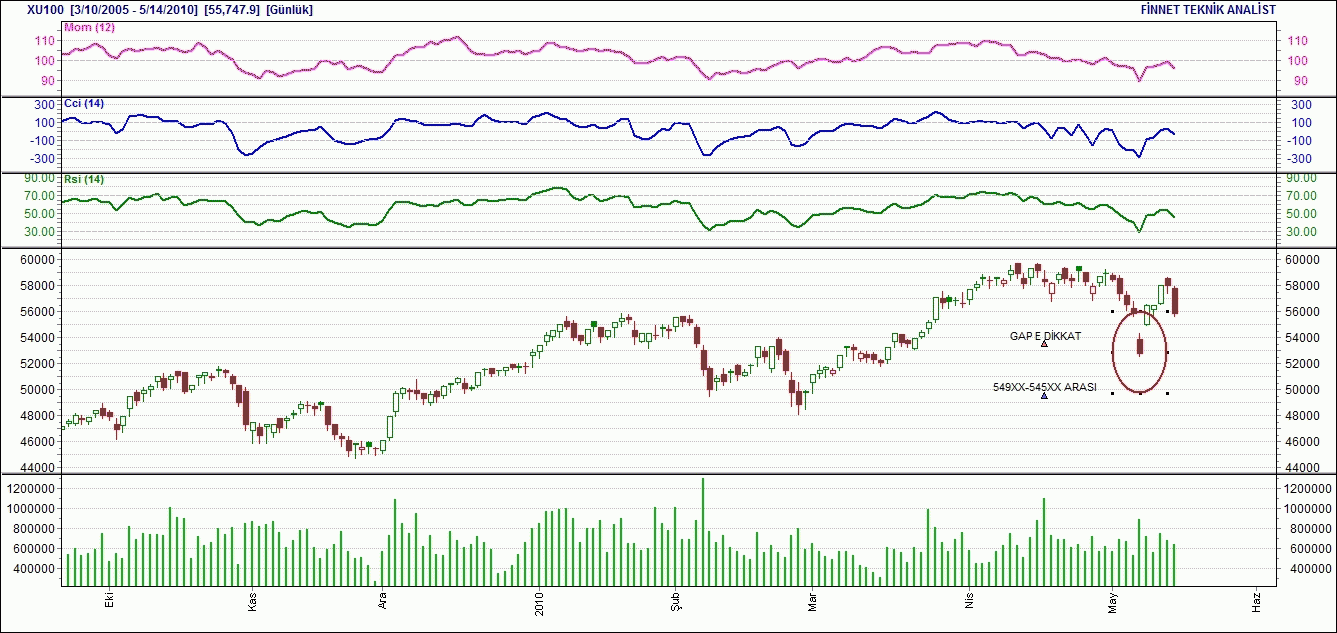Click the Eki month label on the time axis
The image size is (1337, 633).
click(109, 600)
